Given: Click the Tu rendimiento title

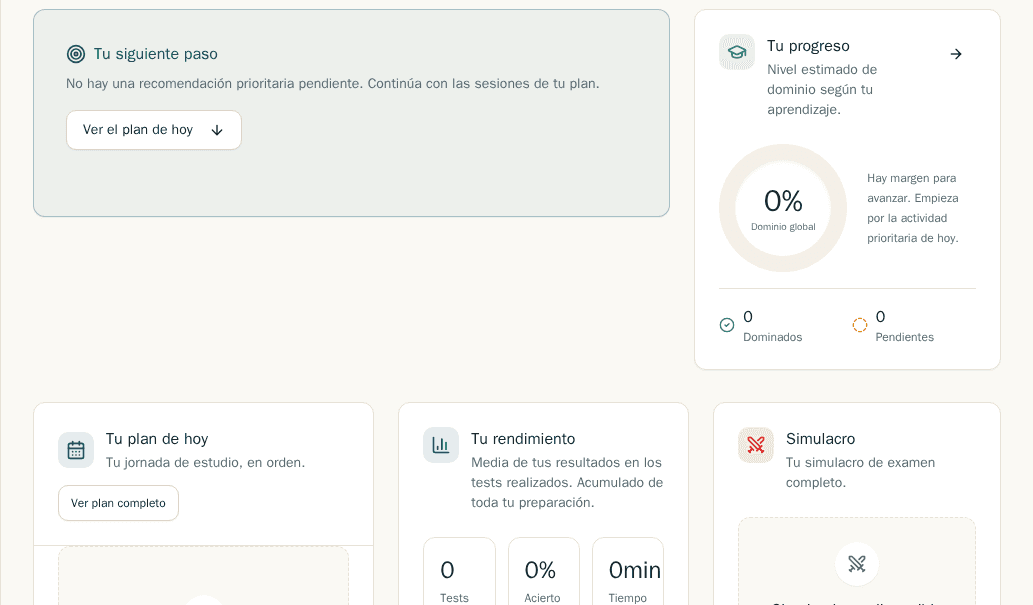Looking at the screenshot, I should [523, 439].
